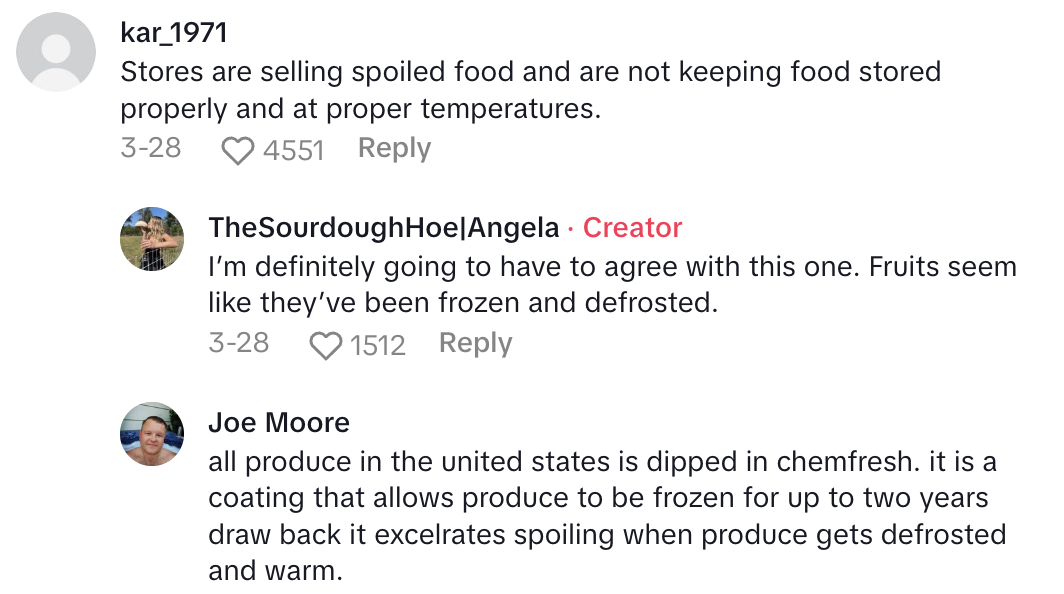Select Joe Moore's username
Image resolution: width=1064 pixels, height=594 pixels.
click(x=279, y=423)
